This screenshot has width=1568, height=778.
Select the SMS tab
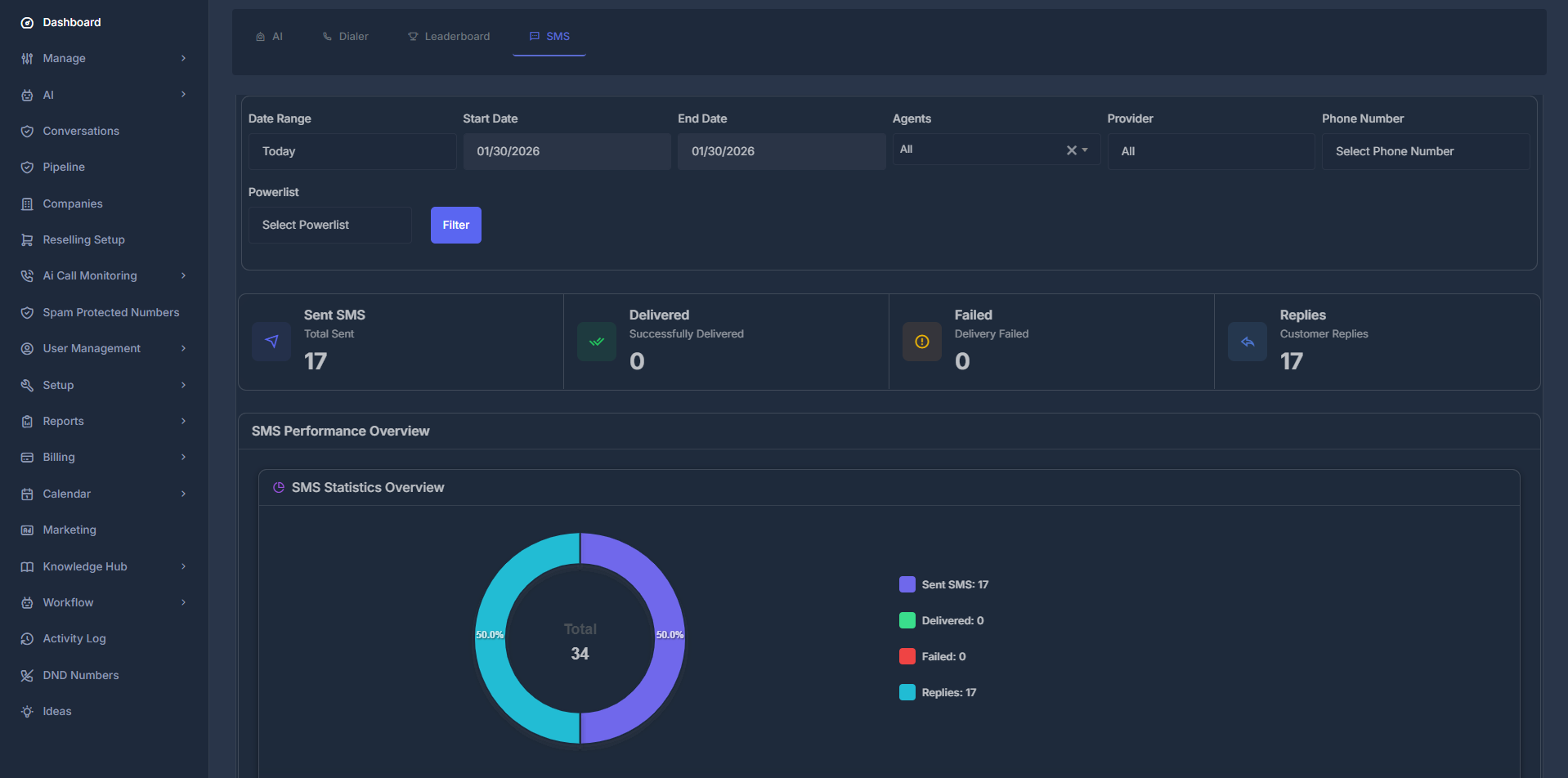pos(549,37)
